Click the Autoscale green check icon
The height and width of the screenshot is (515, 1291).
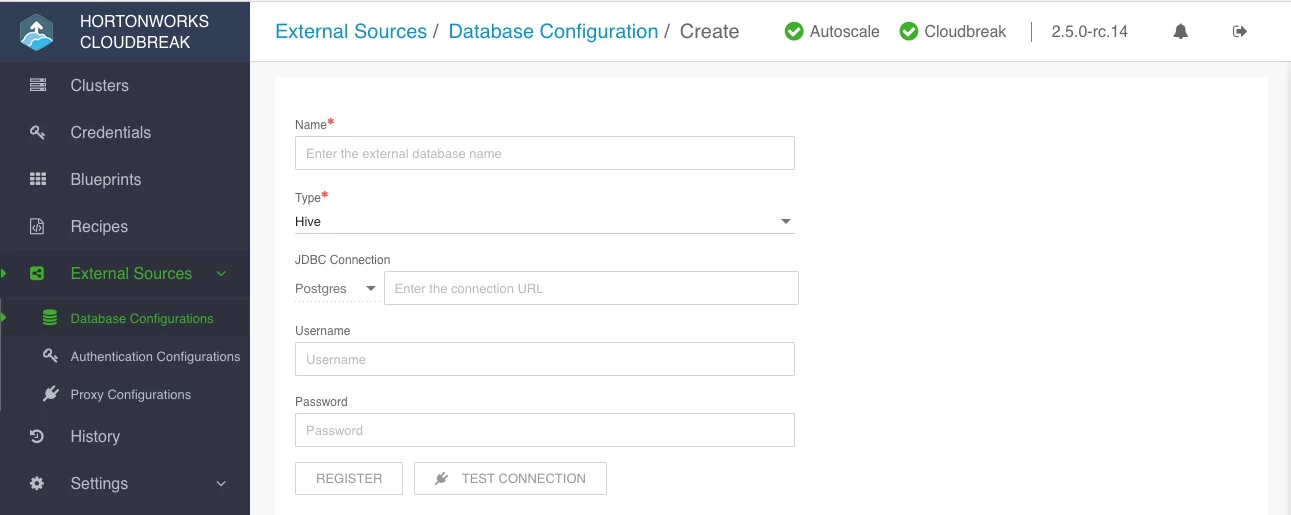tap(794, 31)
